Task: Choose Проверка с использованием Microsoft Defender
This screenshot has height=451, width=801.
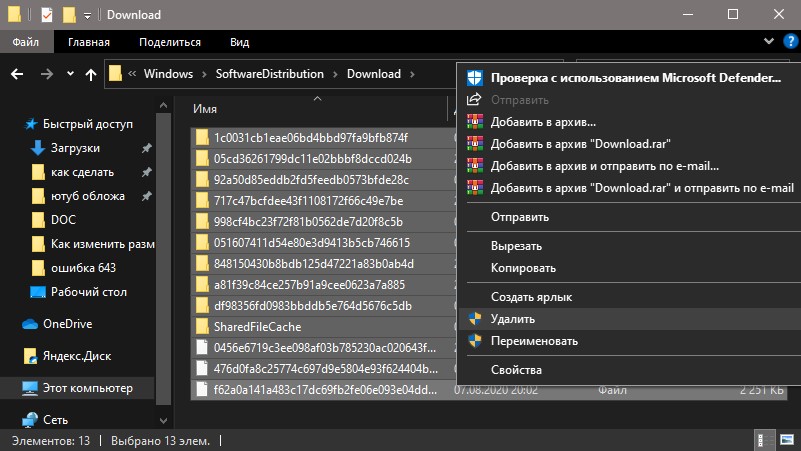Action: click(x=629, y=78)
